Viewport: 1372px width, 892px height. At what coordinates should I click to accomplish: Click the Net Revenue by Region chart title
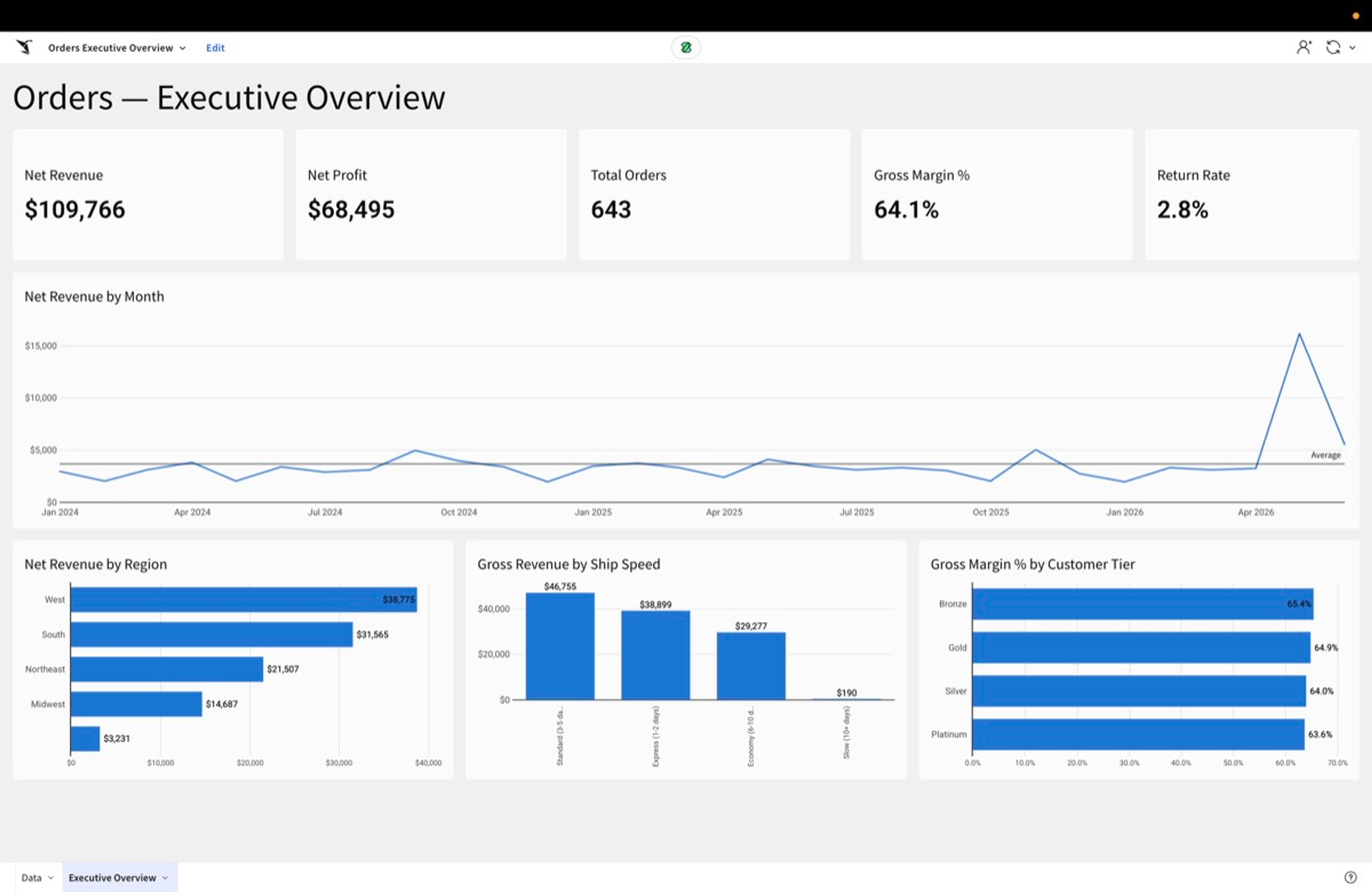96,564
